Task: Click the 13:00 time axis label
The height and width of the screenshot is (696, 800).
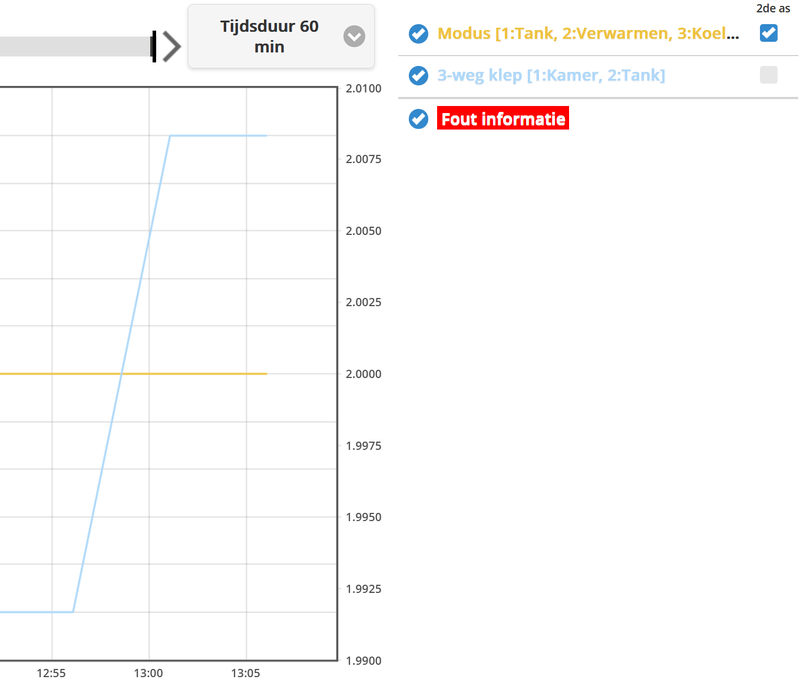Action: tap(148, 674)
